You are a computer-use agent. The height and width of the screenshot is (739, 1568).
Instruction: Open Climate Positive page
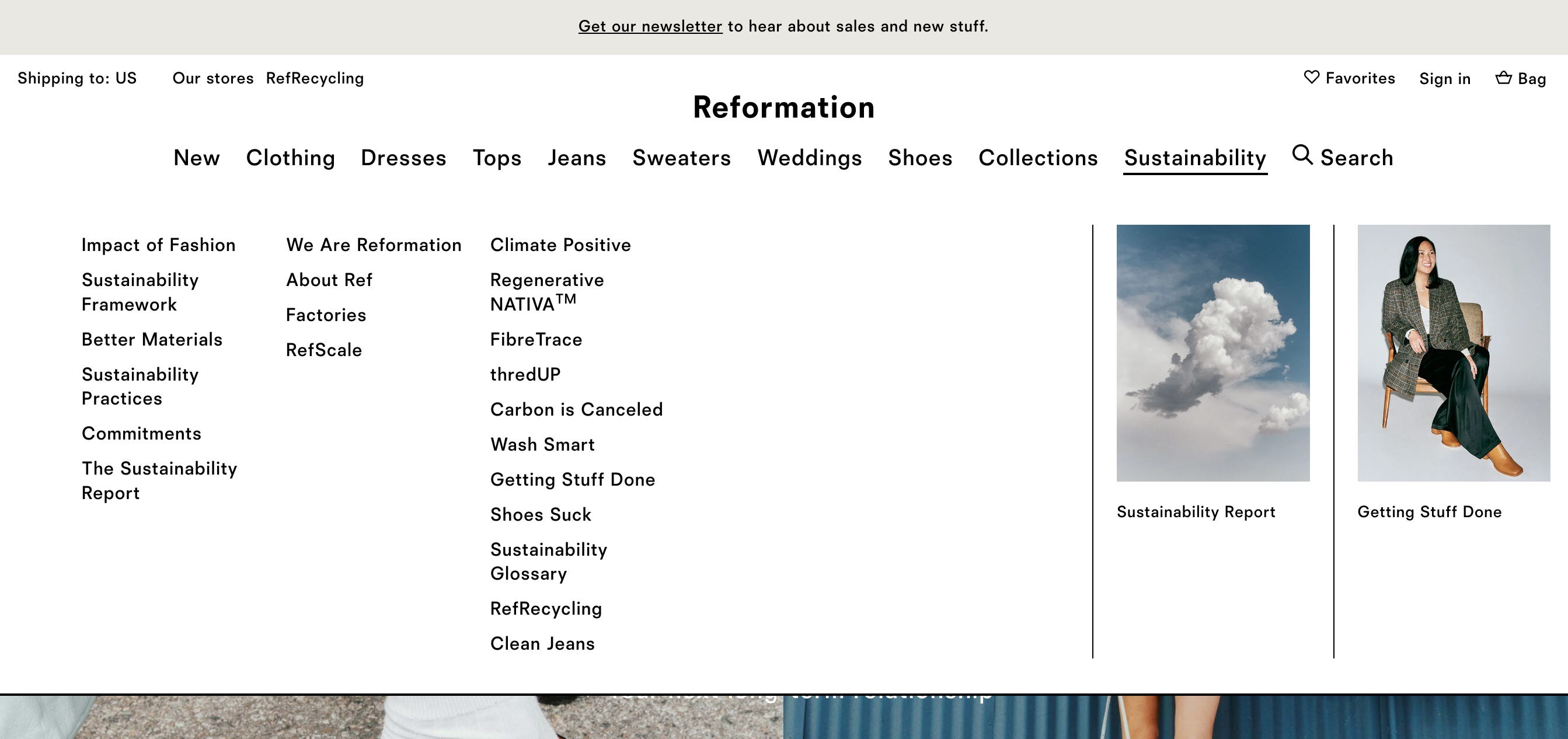[560, 245]
